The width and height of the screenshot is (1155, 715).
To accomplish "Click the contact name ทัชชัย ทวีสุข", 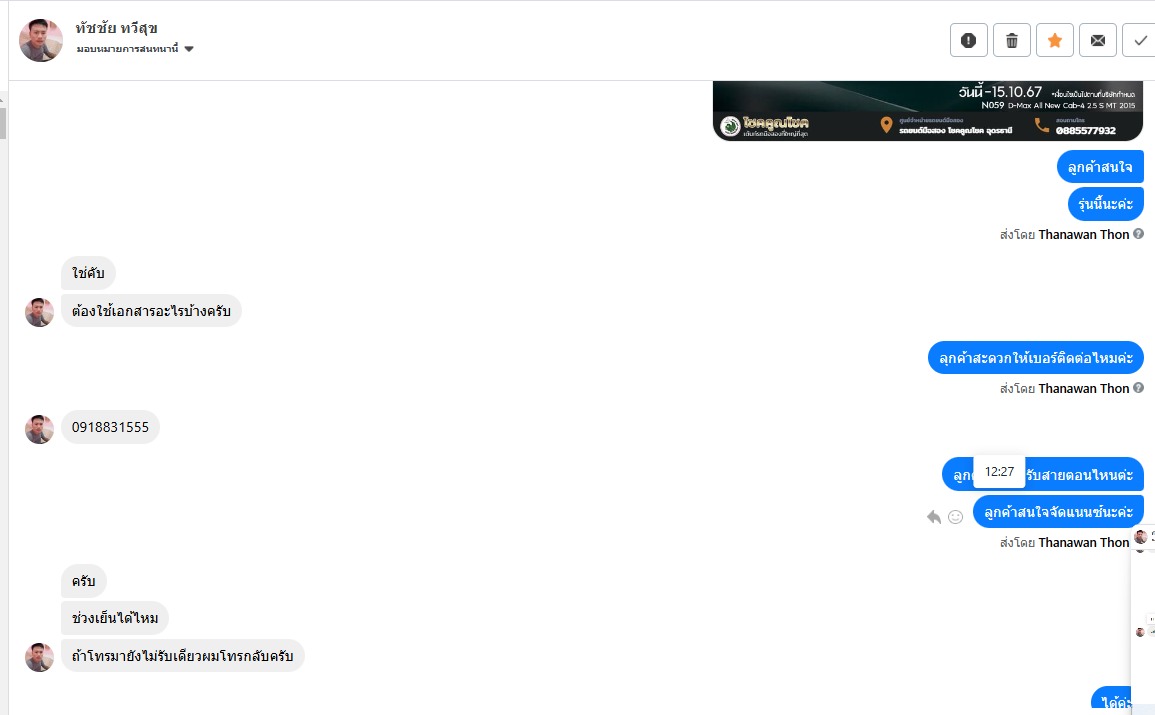I will [116, 28].
